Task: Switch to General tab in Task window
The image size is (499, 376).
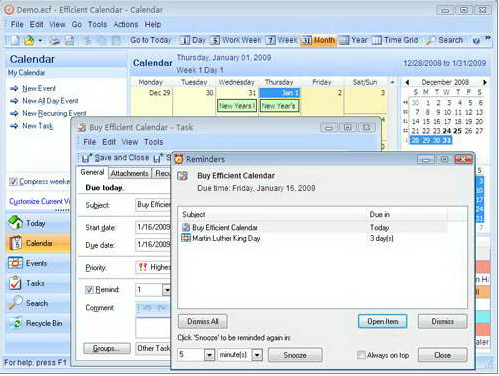Action: pos(92,172)
